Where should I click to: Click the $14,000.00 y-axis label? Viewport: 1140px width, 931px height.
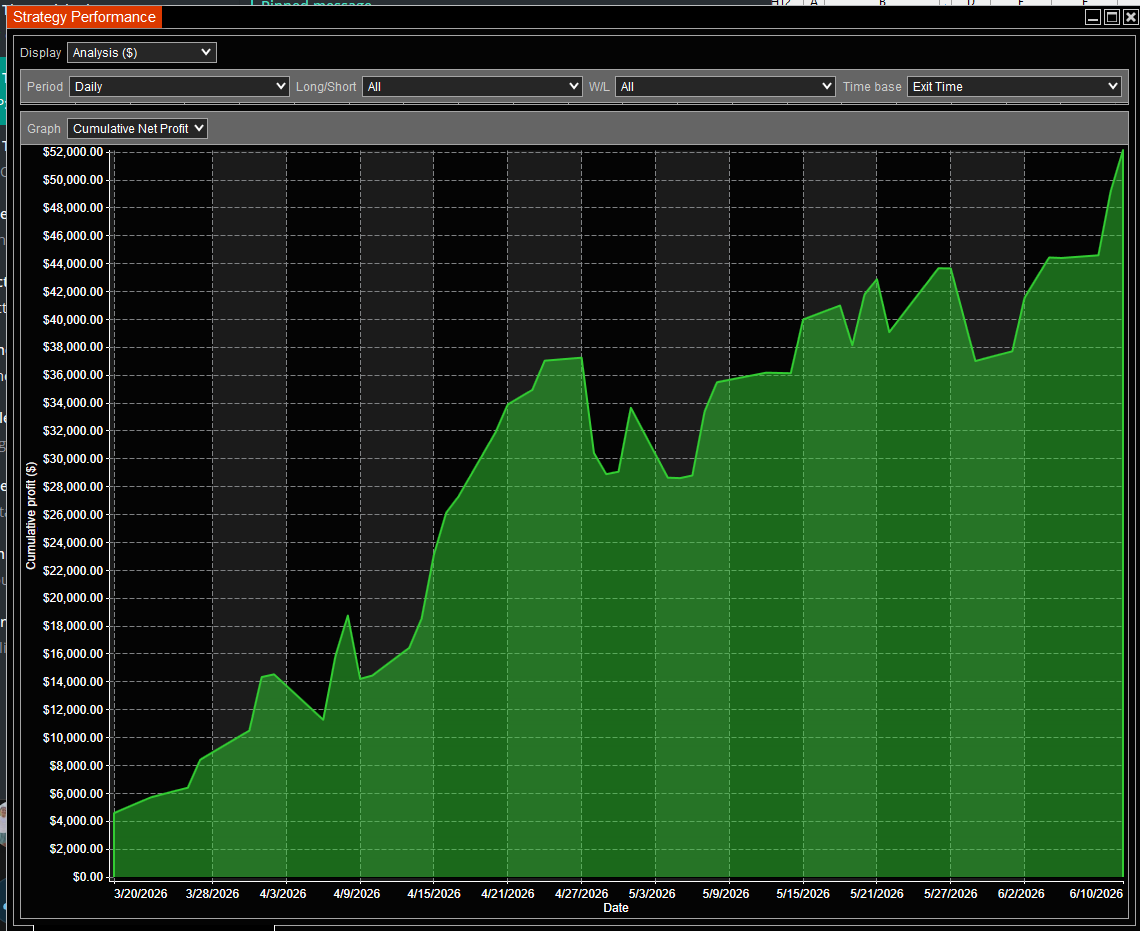tap(73, 682)
